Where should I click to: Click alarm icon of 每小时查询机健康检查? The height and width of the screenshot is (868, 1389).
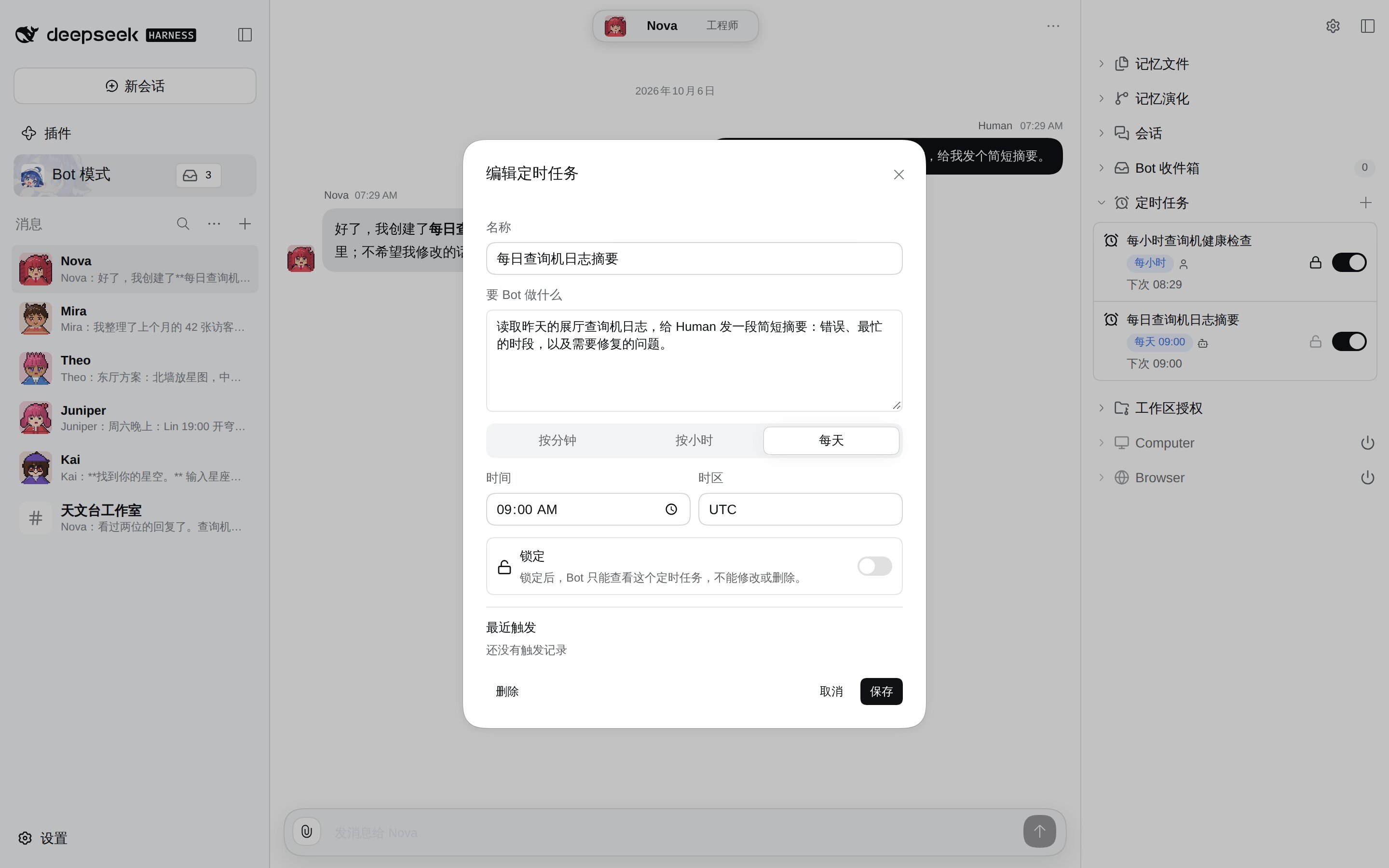[x=1111, y=241]
